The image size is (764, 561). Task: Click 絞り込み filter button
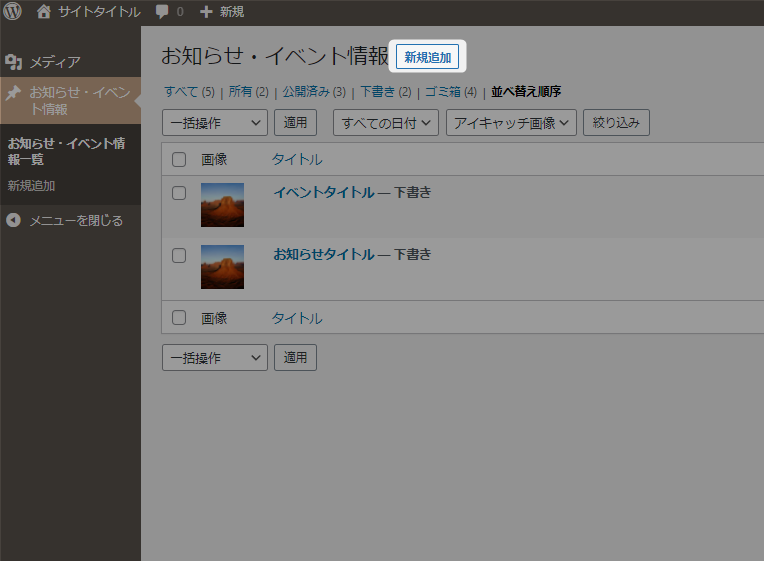[x=616, y=122]
